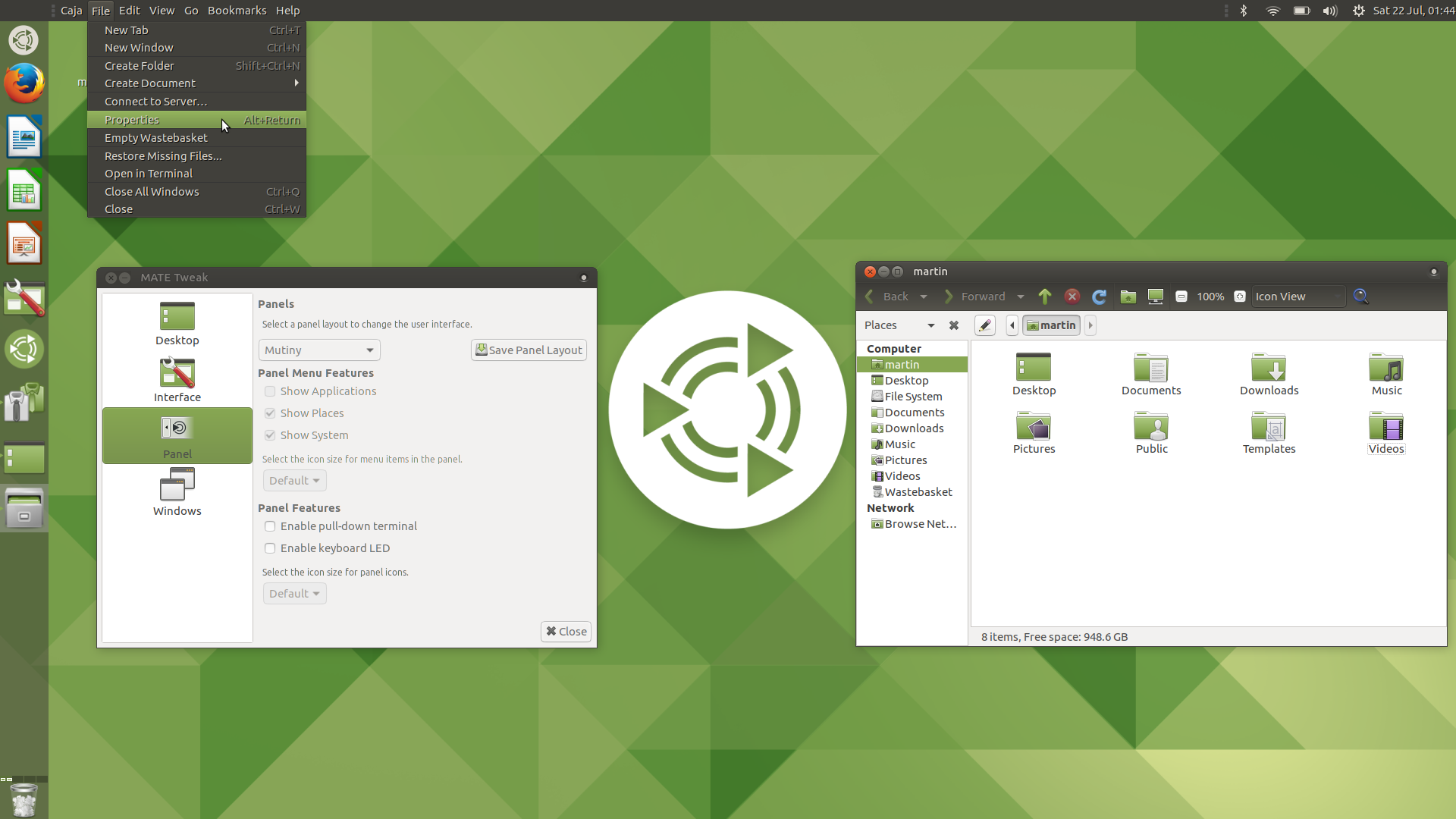Click the Save Panel Layout button
1456x819 pixels.
(529, 350)
